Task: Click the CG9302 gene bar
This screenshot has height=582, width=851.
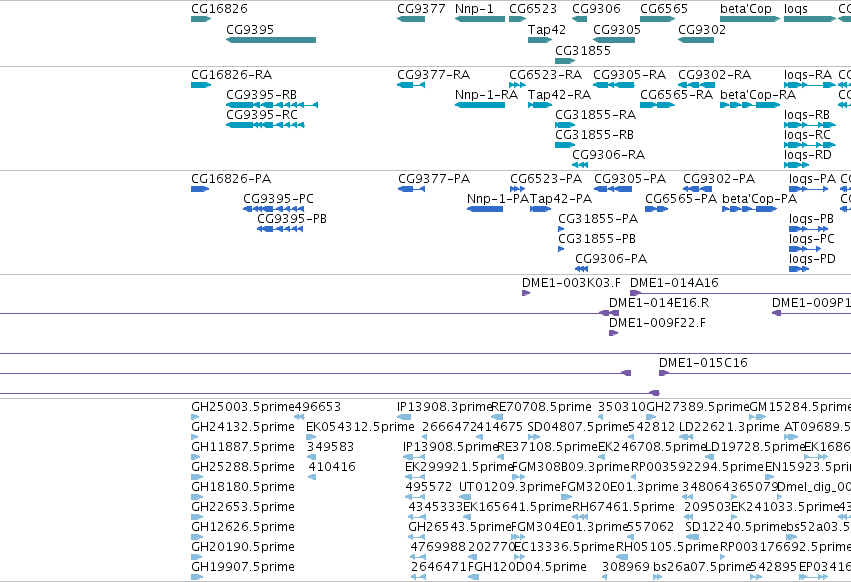Action: point(696,40)
